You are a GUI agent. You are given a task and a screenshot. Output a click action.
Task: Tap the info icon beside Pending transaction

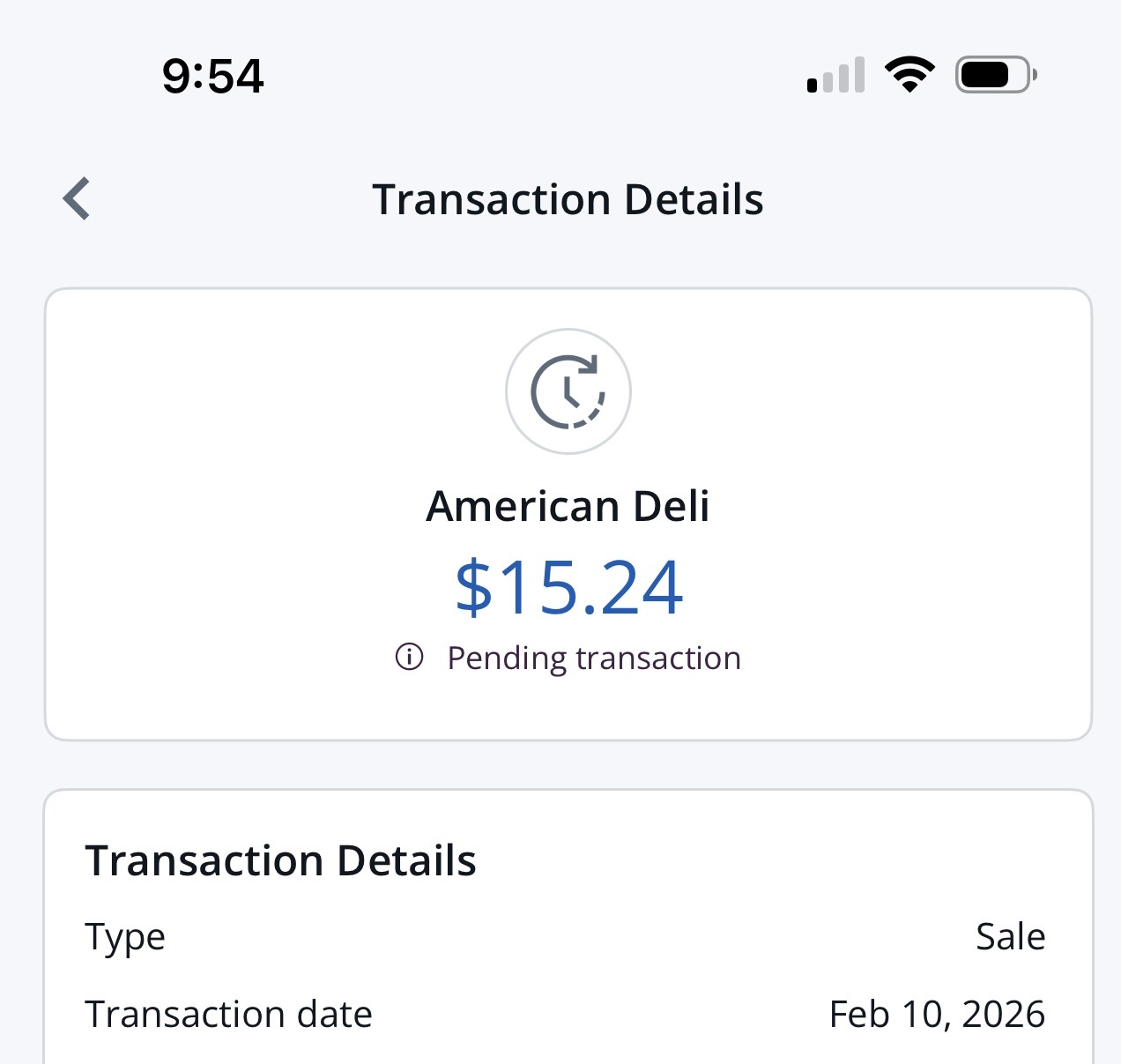click(x=409, y=657)
